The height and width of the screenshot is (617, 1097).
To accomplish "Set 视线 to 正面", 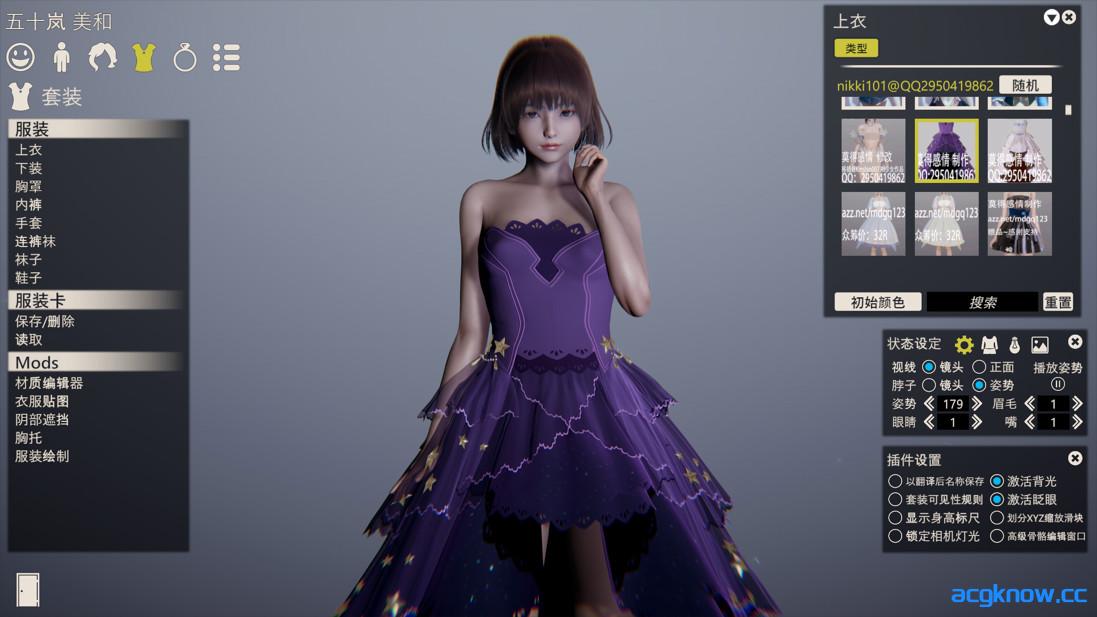I will pyautogui.click(x=979, y=367).
